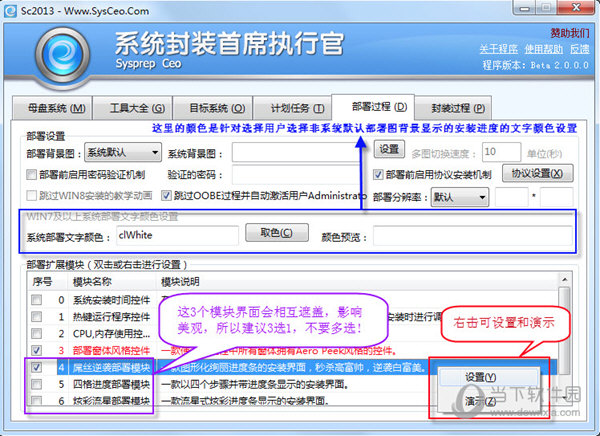The image size is (600, 436).
Task: Enable 部署前启用密码验证机制 checkbox
Action: (x=31, y=175)
